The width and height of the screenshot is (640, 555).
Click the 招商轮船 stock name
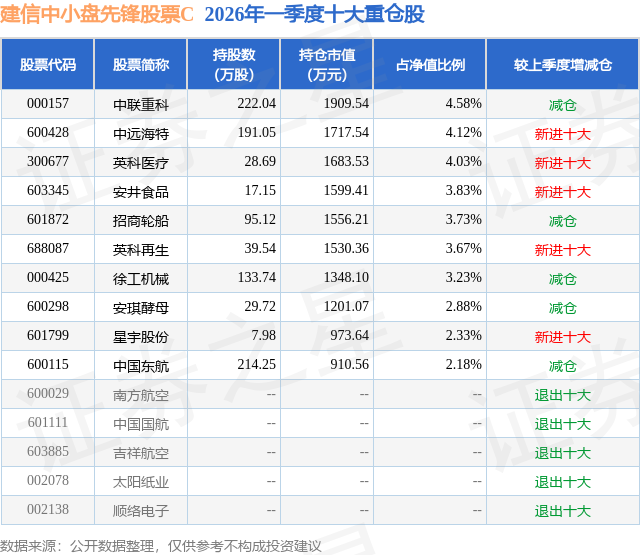[x=141, y=221]
